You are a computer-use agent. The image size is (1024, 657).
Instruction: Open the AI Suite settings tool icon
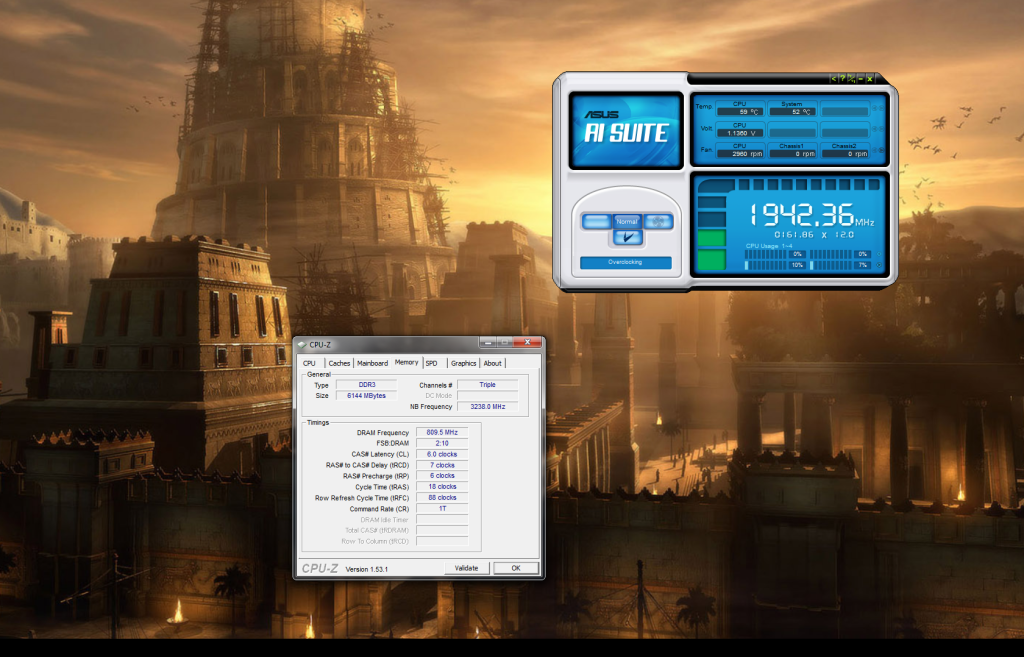pos(852,78)
